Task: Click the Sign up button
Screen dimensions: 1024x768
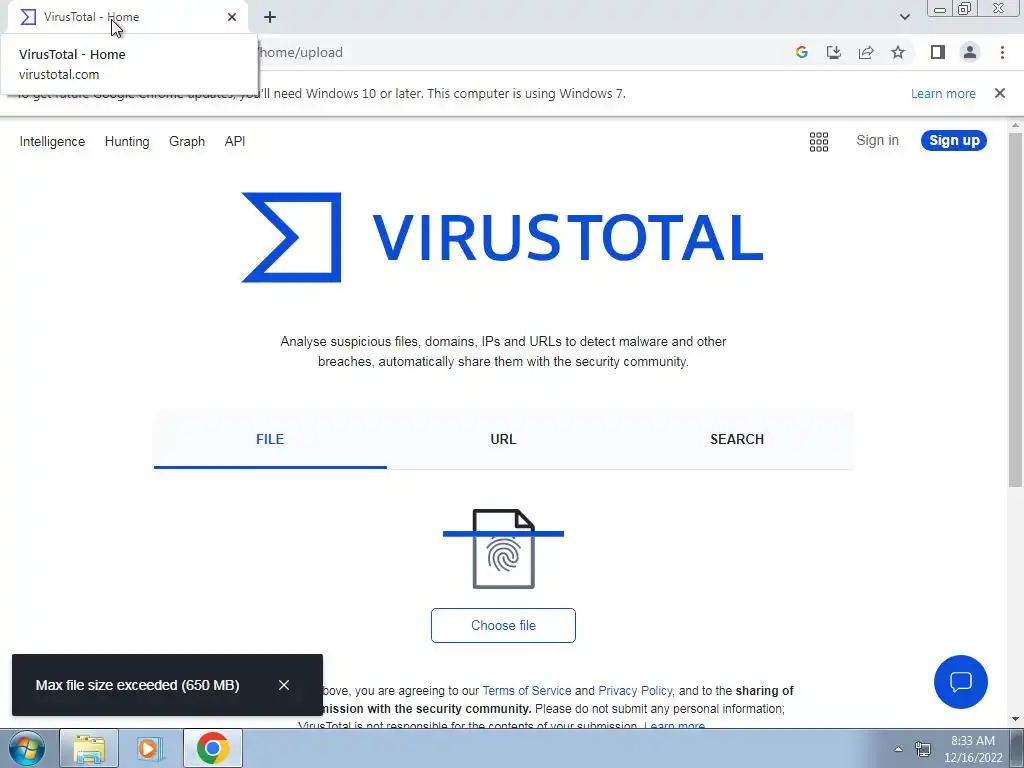Action: point(953,140)
